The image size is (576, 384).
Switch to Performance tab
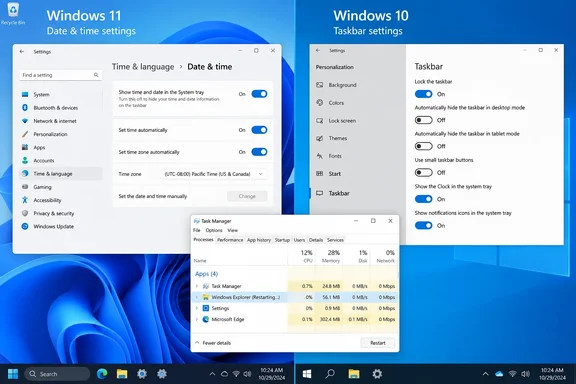(230, 240)
